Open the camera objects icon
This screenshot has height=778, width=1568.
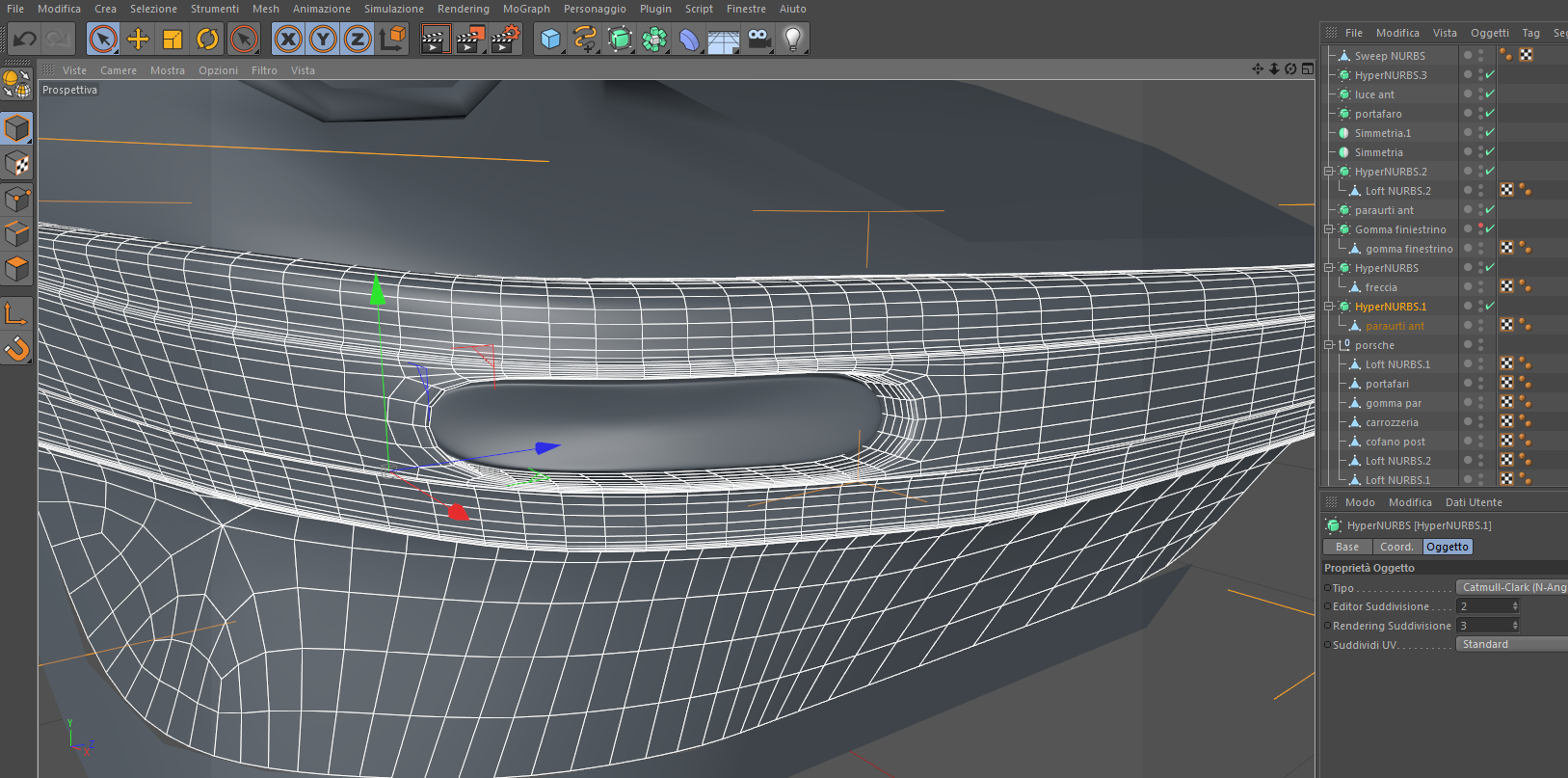point(759,39)
